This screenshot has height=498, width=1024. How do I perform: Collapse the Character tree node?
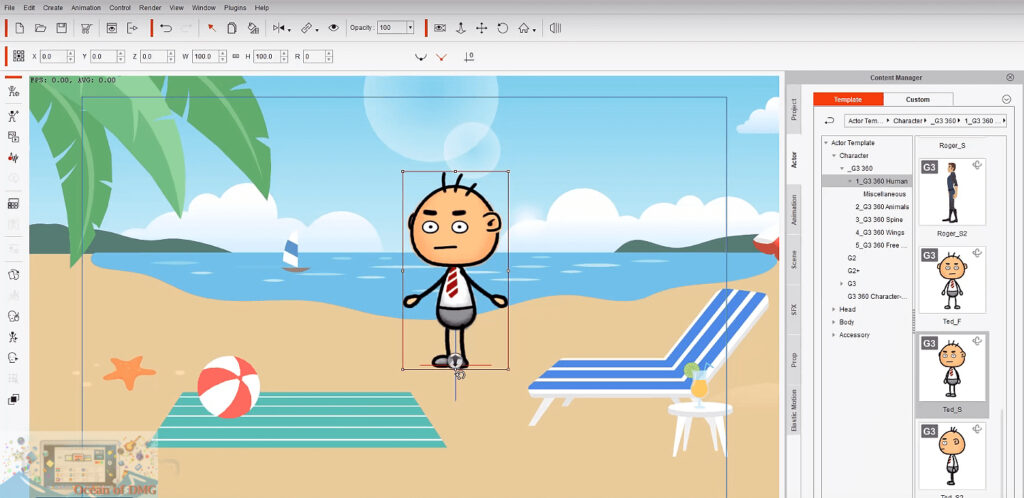(834, 155)
